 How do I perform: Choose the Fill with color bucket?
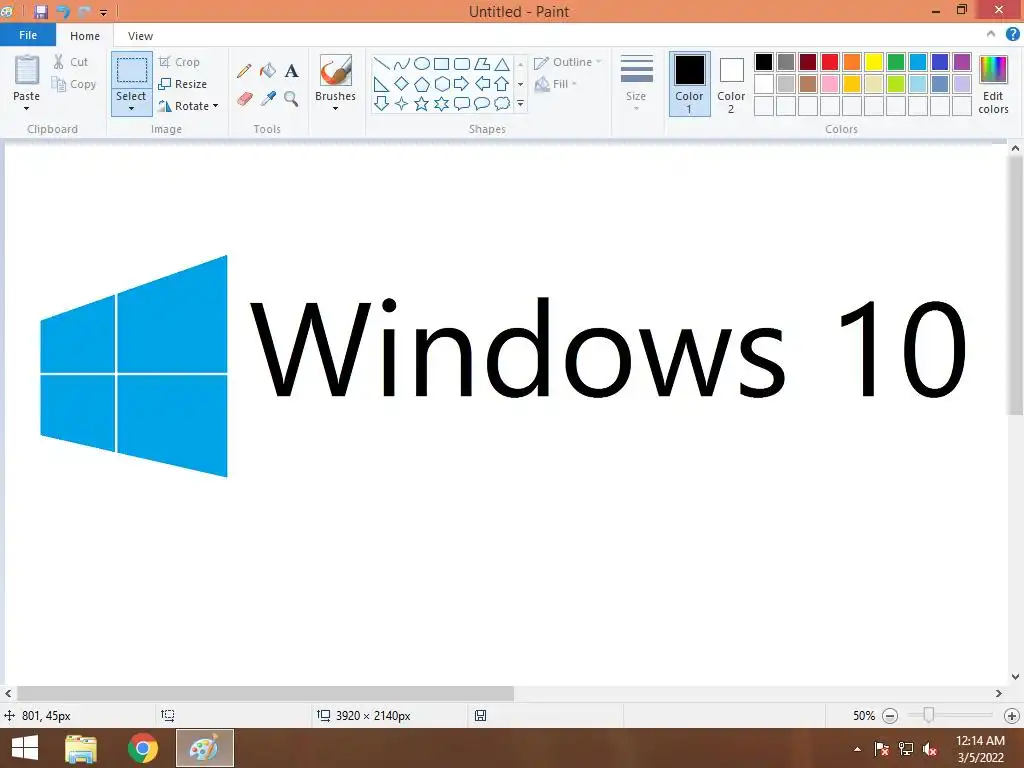click(x=268, y=71)
